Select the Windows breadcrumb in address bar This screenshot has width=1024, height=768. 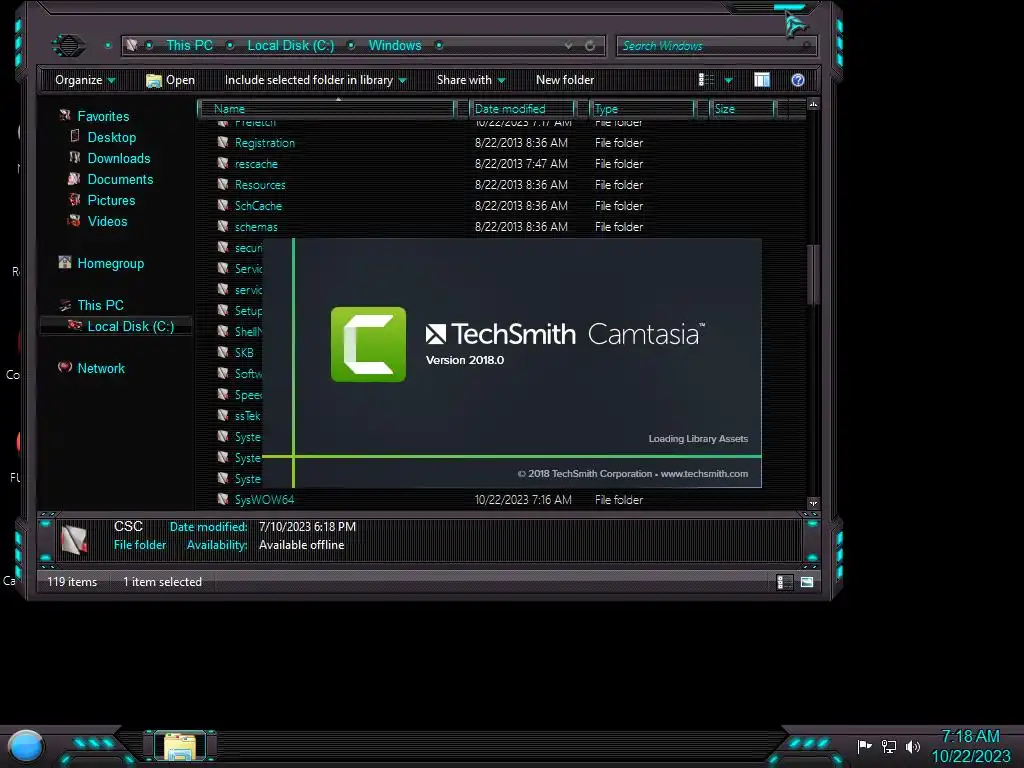pos(395,45)
